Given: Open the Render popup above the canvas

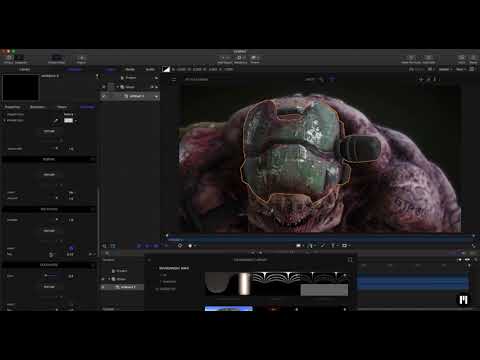Looking at the screenshot, I should [445, 69].
